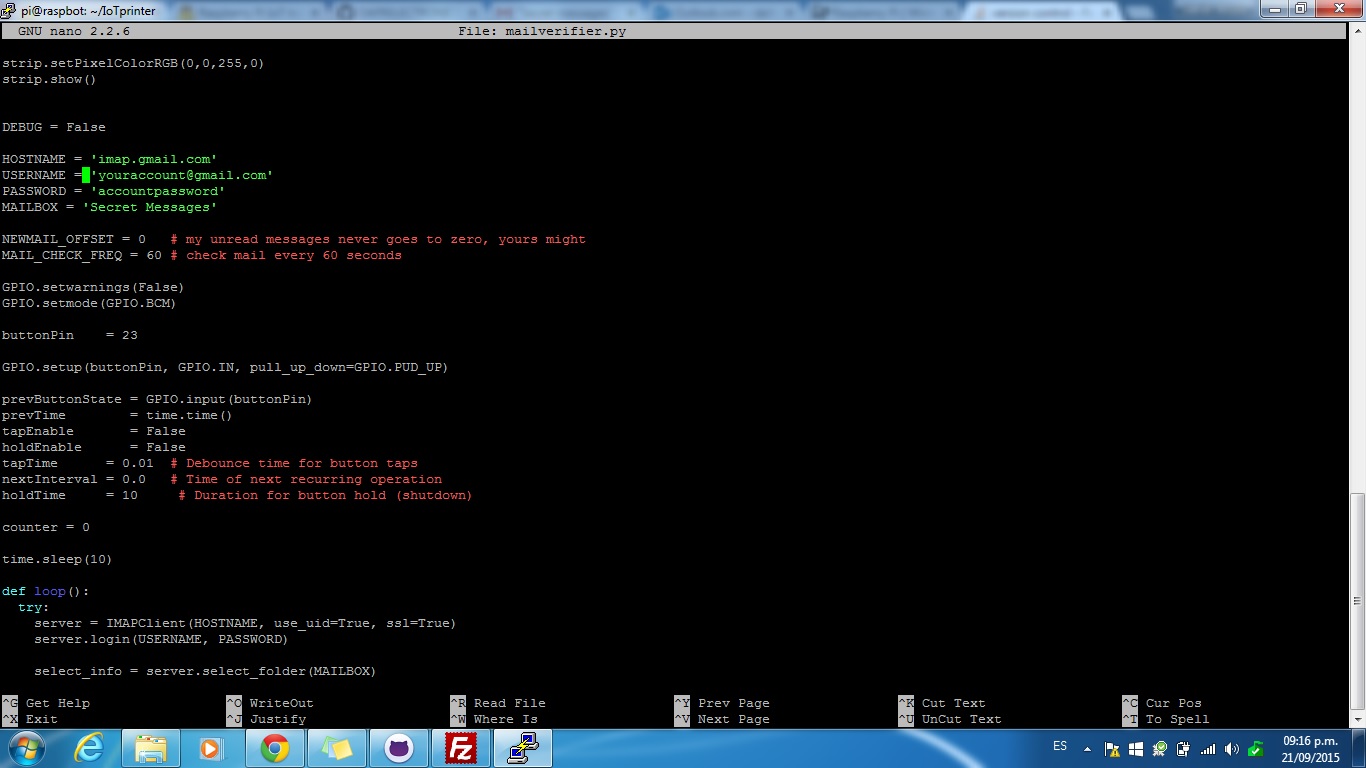
Task: Click the 'strip.show()' line
Action: pos(50,79)
